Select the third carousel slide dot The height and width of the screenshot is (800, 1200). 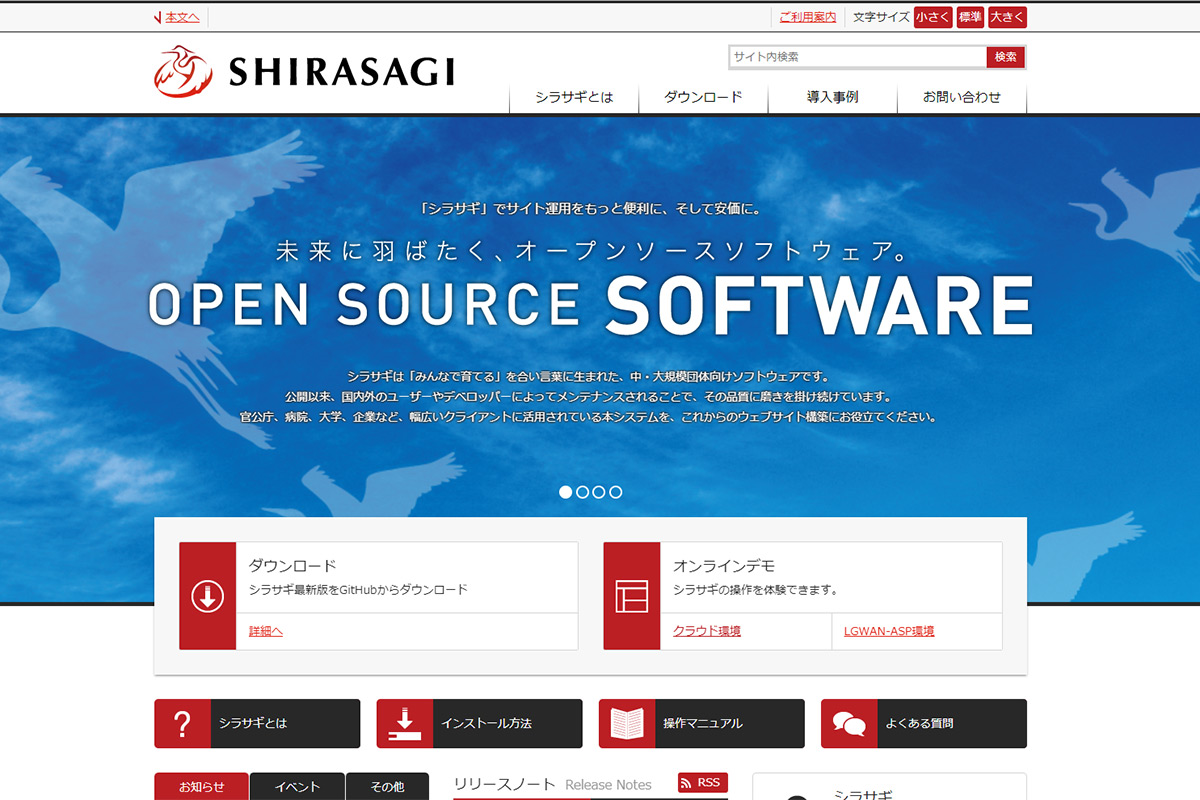point(599,492)
